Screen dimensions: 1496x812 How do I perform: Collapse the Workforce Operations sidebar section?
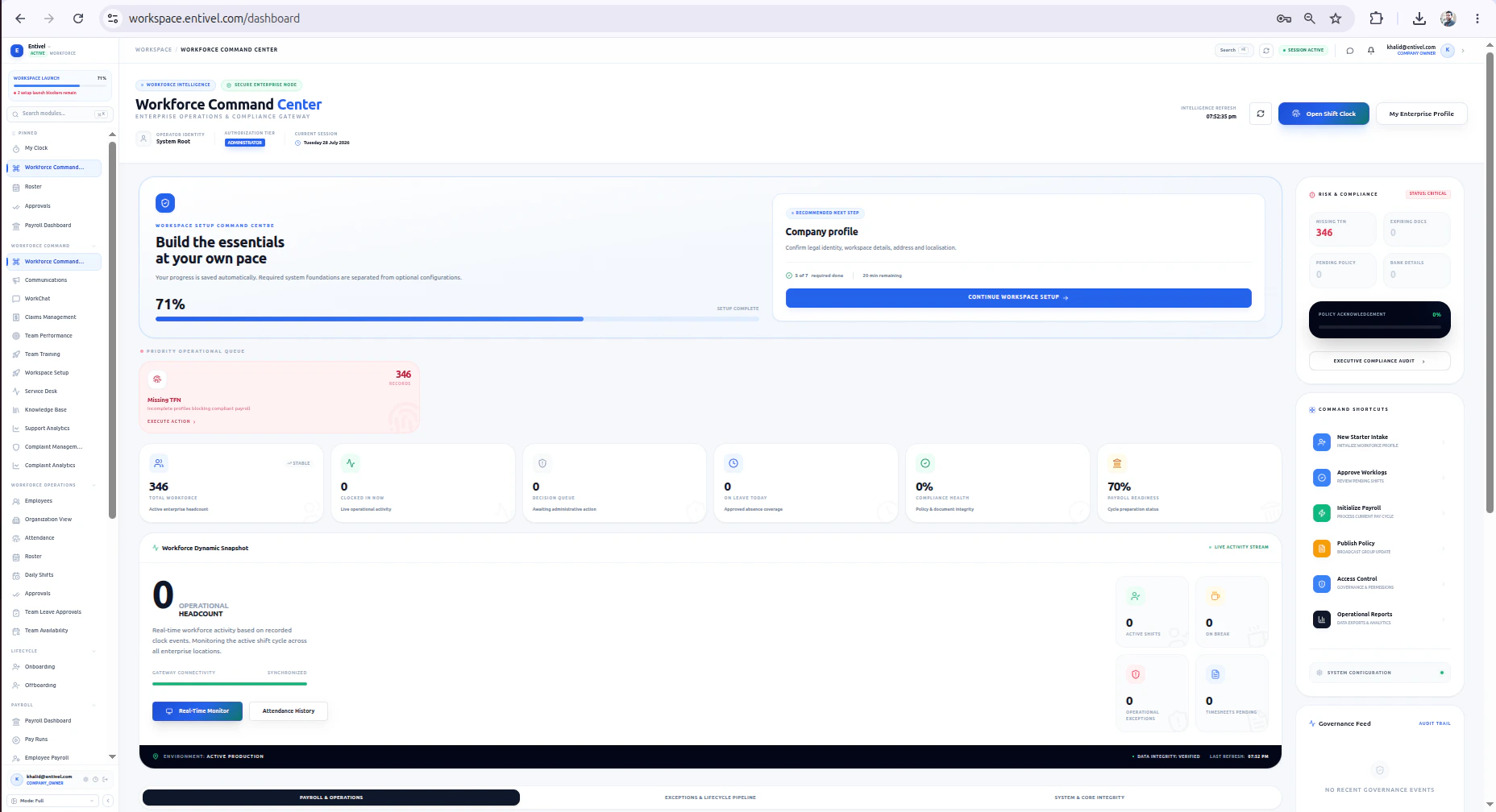94,485
